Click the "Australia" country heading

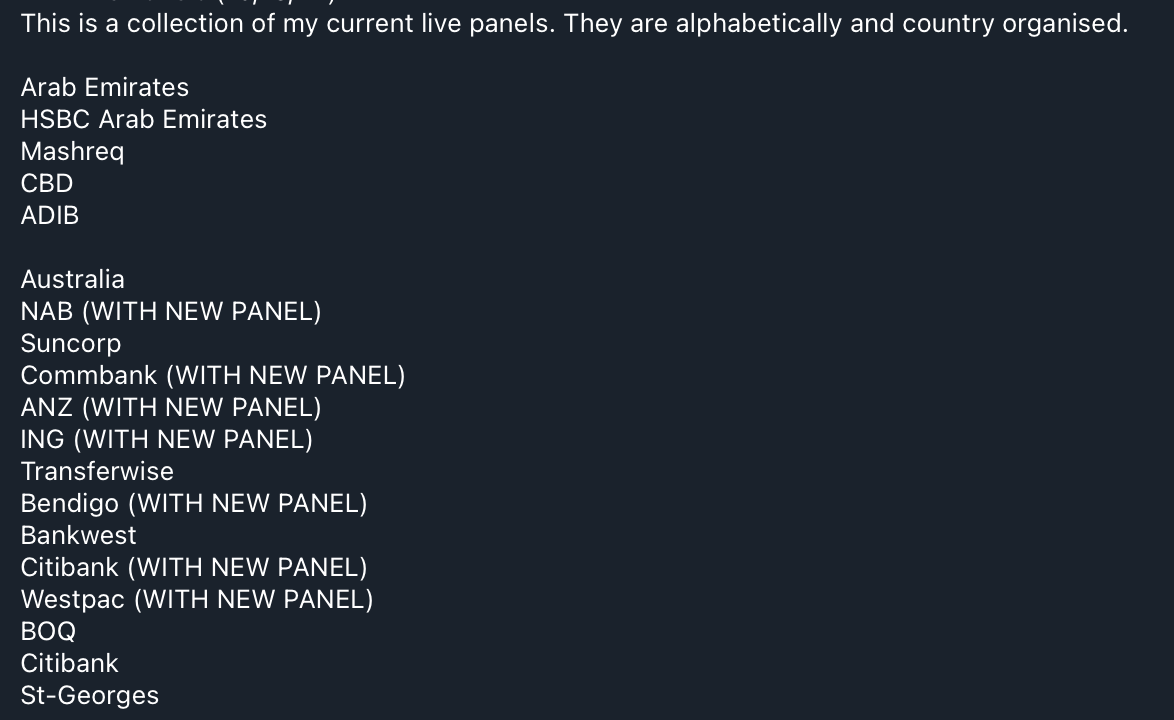73,279
